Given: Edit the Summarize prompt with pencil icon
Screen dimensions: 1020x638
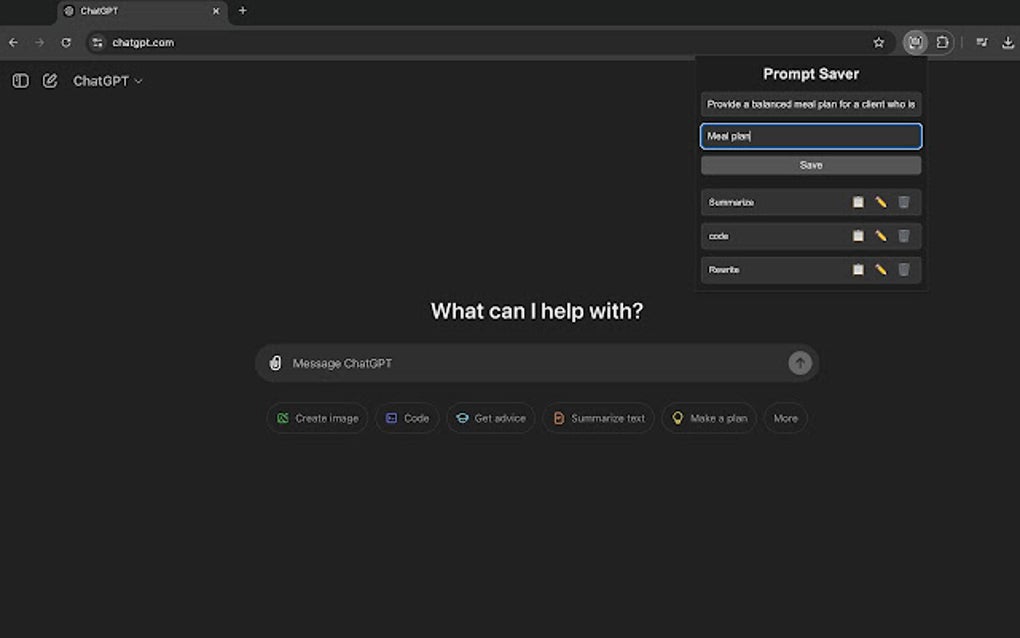Looking at the screenshot, I should click(x=880, y=202).
